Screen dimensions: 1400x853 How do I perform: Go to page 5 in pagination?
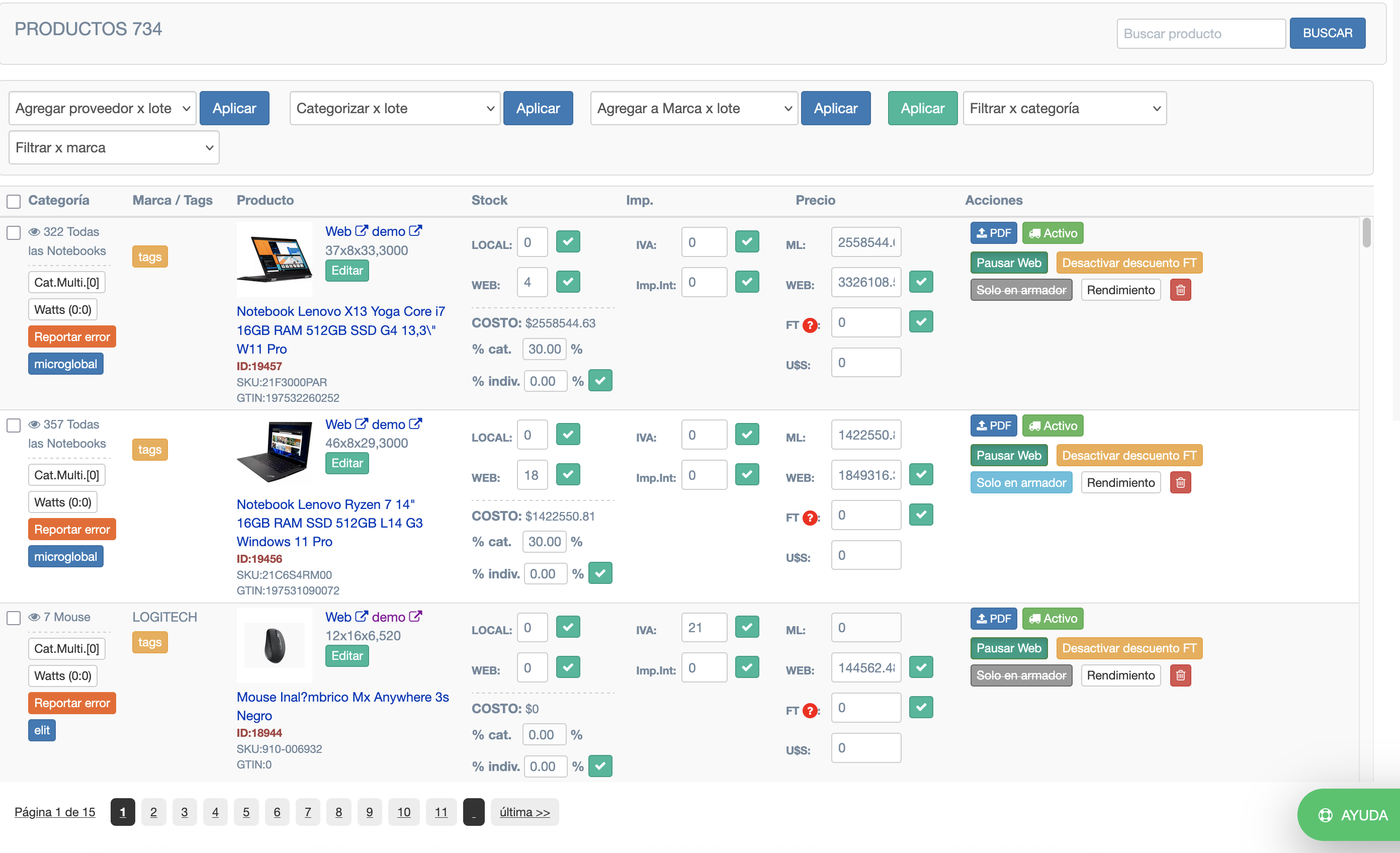click(246, 812)
